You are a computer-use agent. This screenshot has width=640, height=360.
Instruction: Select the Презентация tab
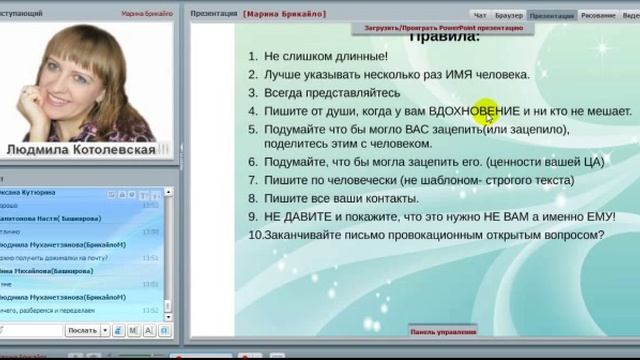[x=552, y=16]
